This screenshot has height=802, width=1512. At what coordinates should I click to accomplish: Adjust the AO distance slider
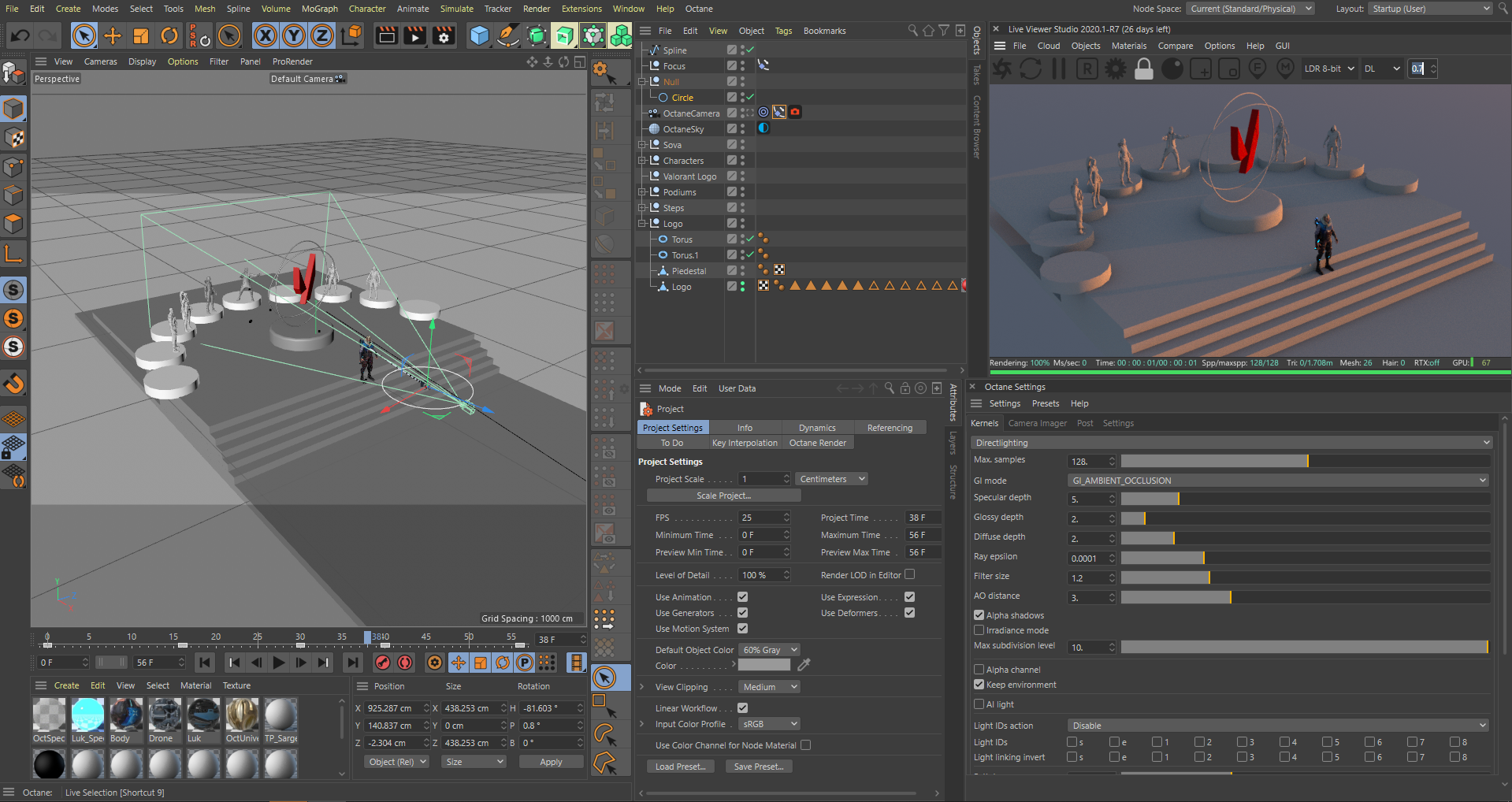click(x=1305, y=597)
